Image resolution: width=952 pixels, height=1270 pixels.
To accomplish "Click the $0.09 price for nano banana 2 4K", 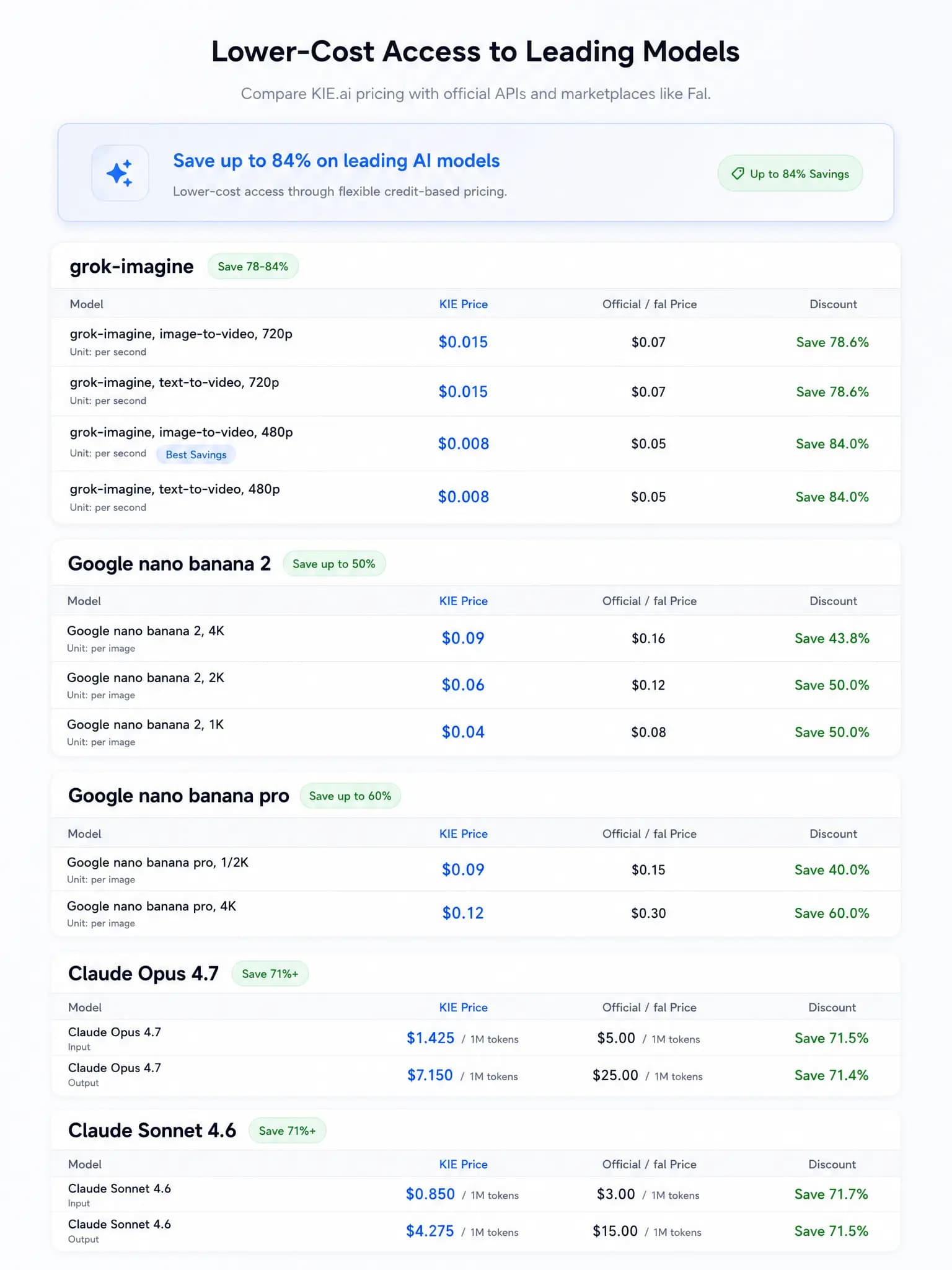I will coord(463,639).
